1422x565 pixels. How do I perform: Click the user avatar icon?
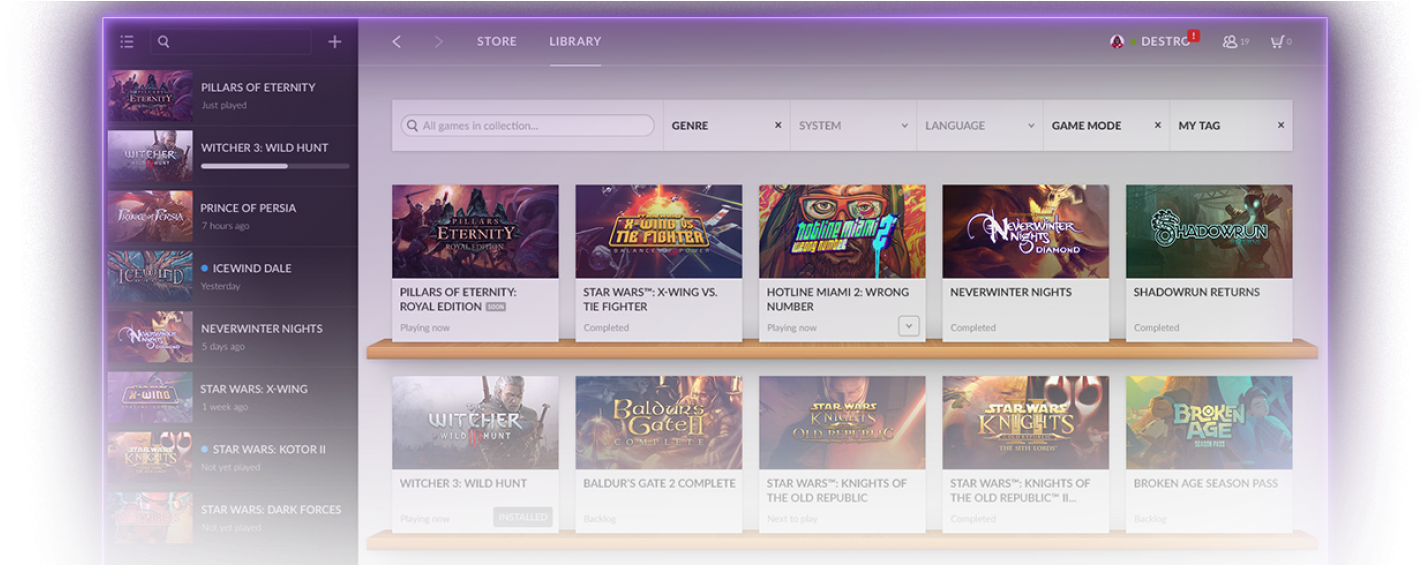1117,42
